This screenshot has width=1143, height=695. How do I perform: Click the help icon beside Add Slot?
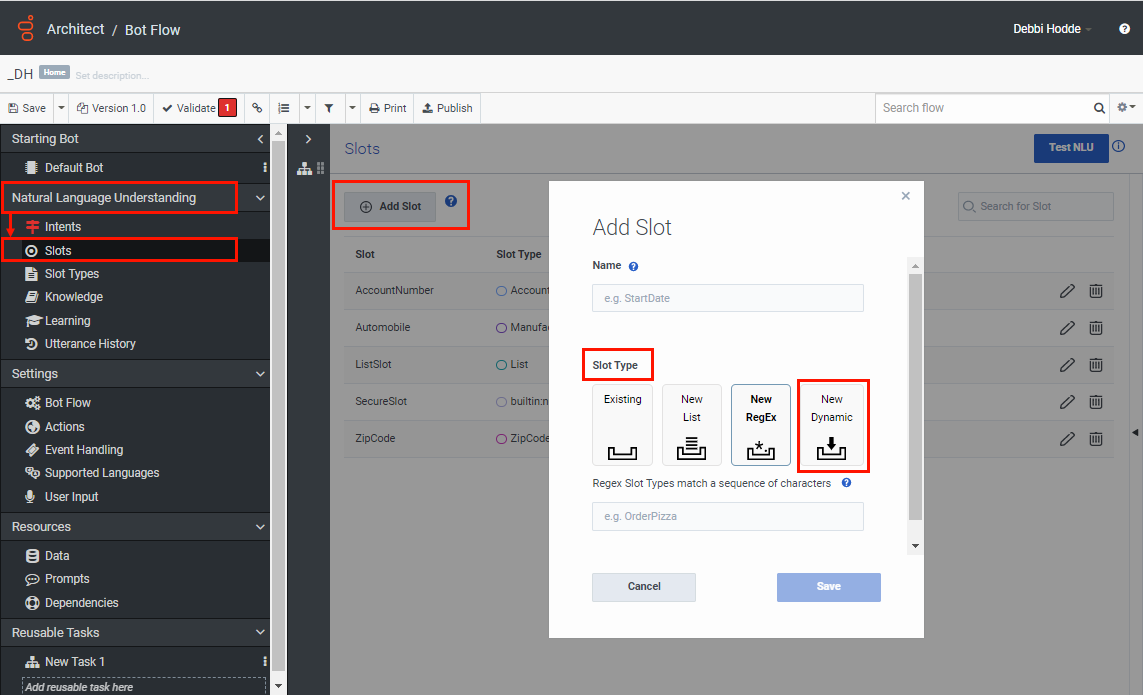click(x=451, y=200)
